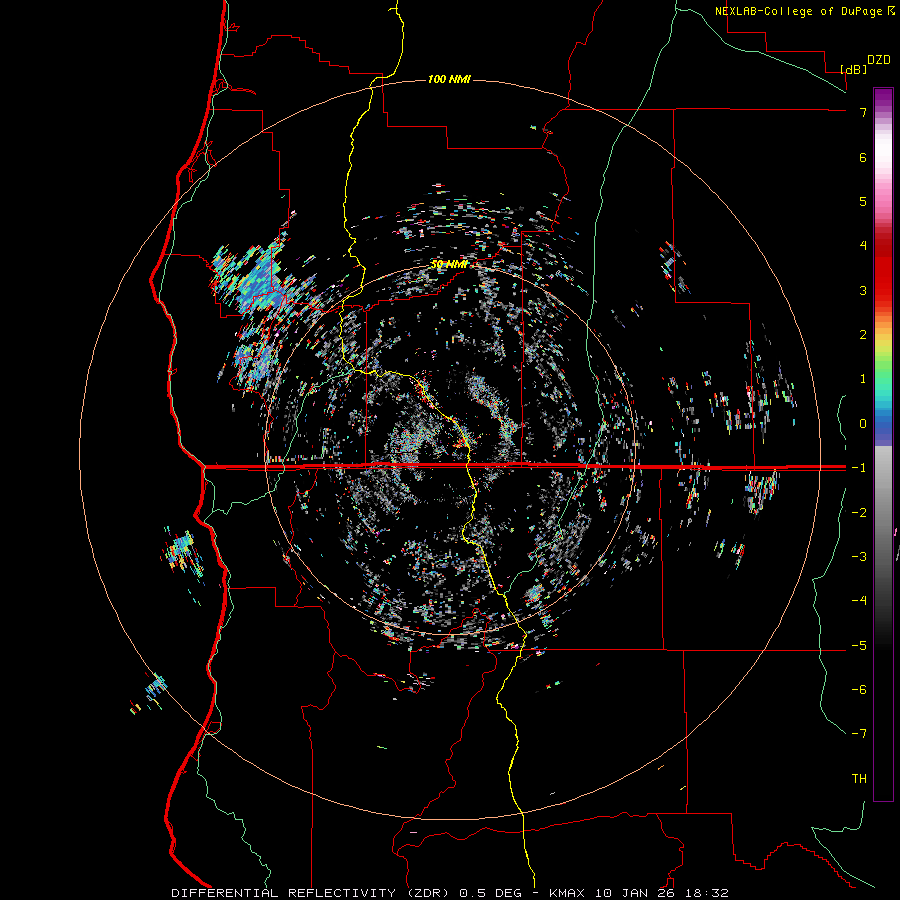This screenshot has height=900, width=900.
Task: Click the -5 tick label on color scale
Action: [859, 645]
